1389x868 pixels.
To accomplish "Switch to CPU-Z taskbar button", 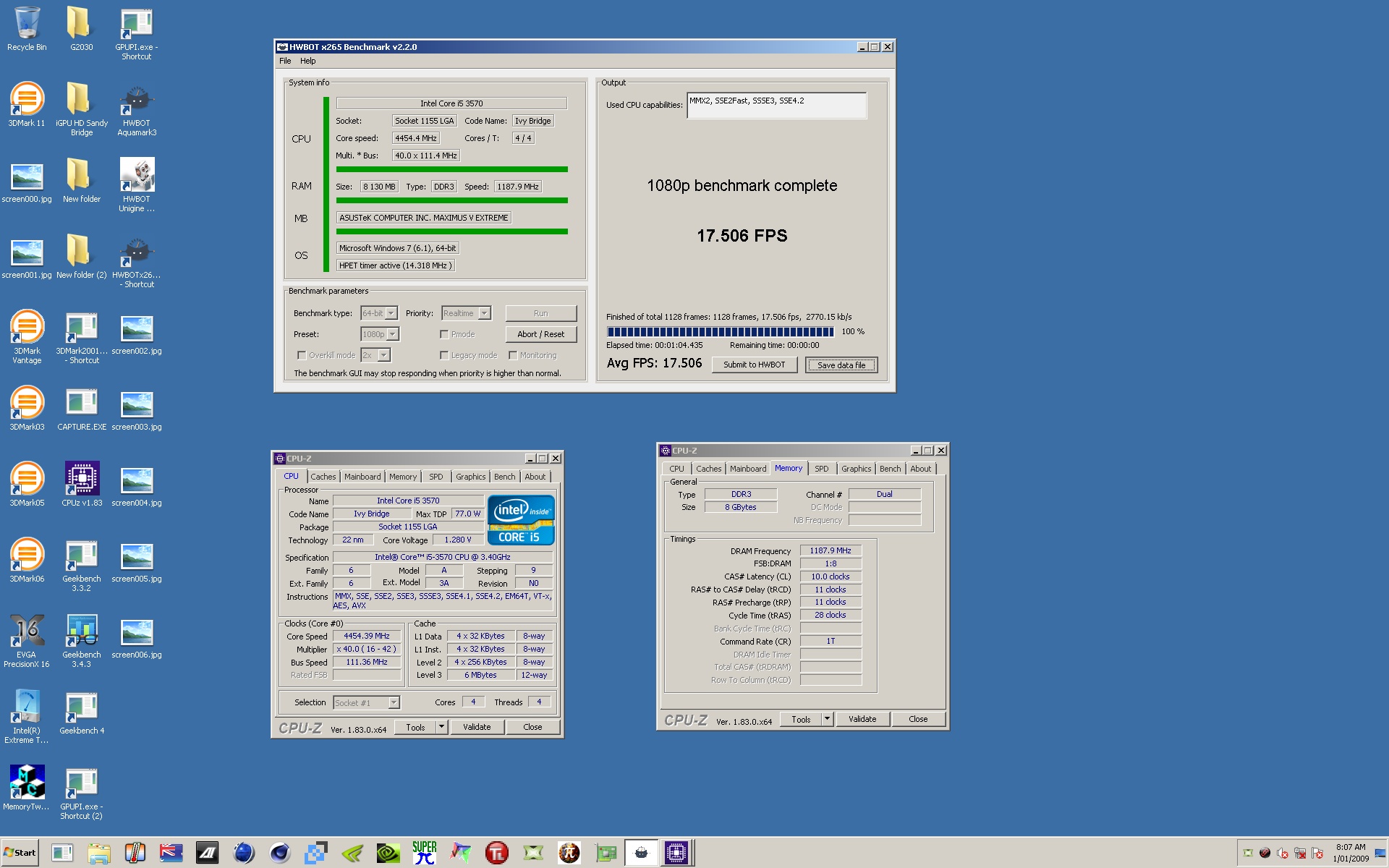I will [x=677, y=854].
